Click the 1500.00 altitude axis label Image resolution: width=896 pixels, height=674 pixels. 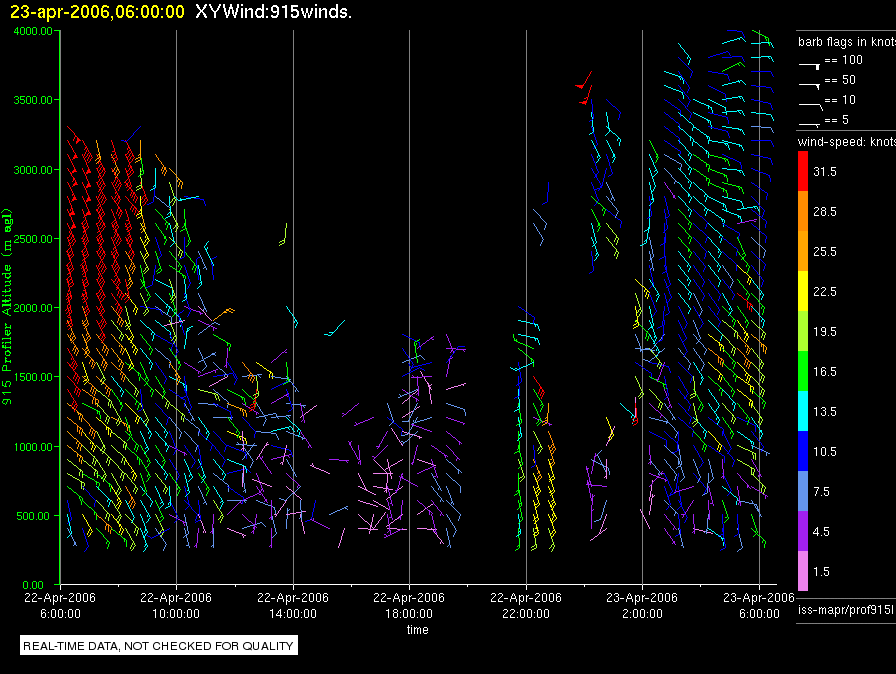pos(33,377)
